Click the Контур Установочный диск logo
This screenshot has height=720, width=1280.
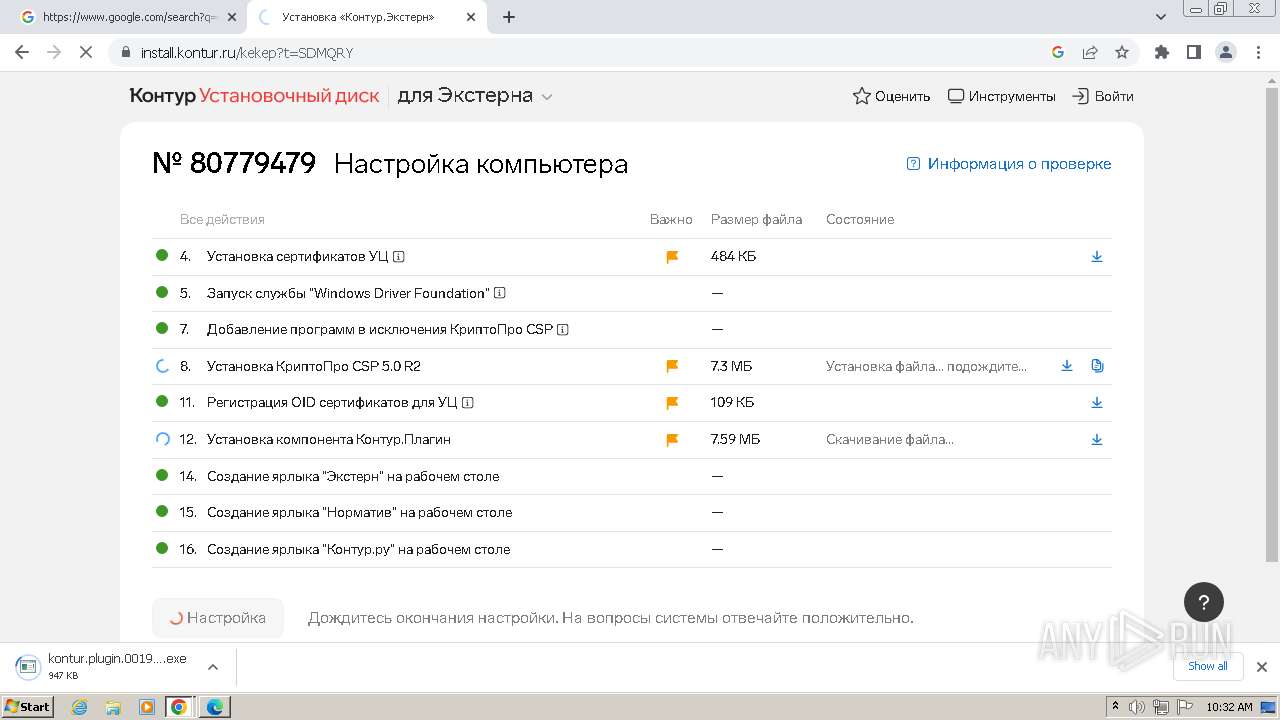point(254,97)
